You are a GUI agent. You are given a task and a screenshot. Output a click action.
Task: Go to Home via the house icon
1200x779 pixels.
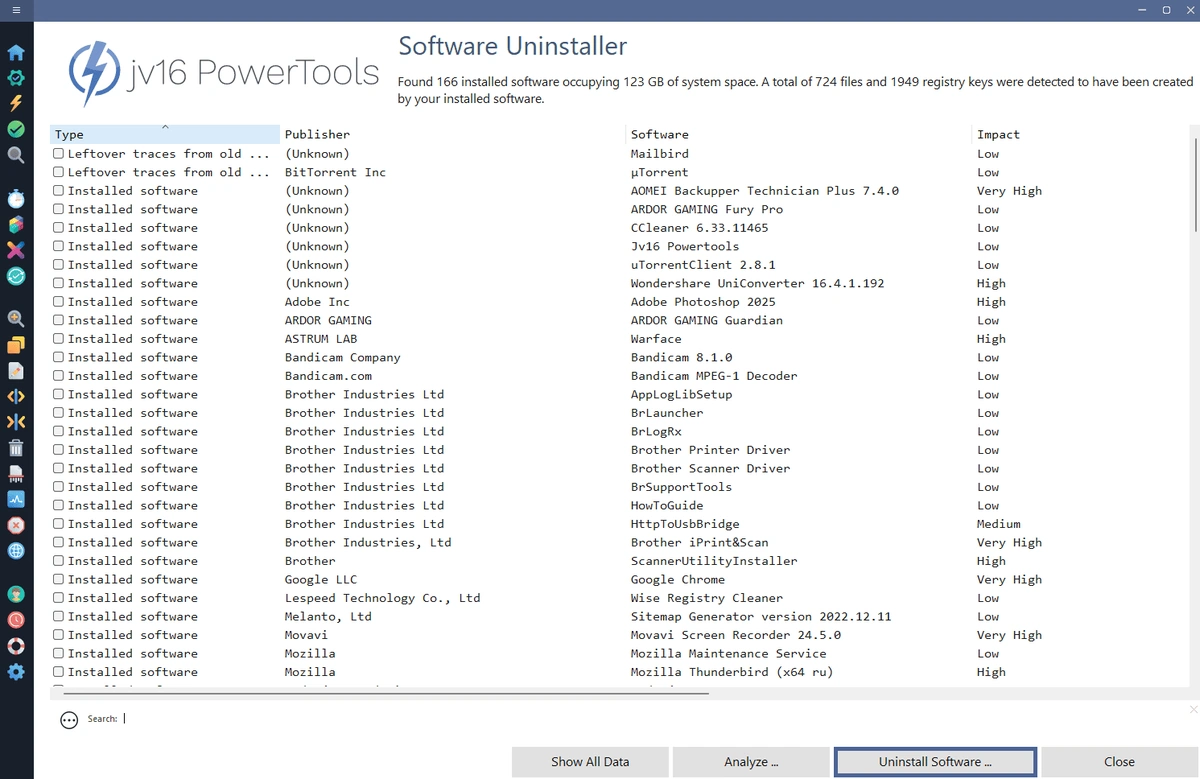16,52
